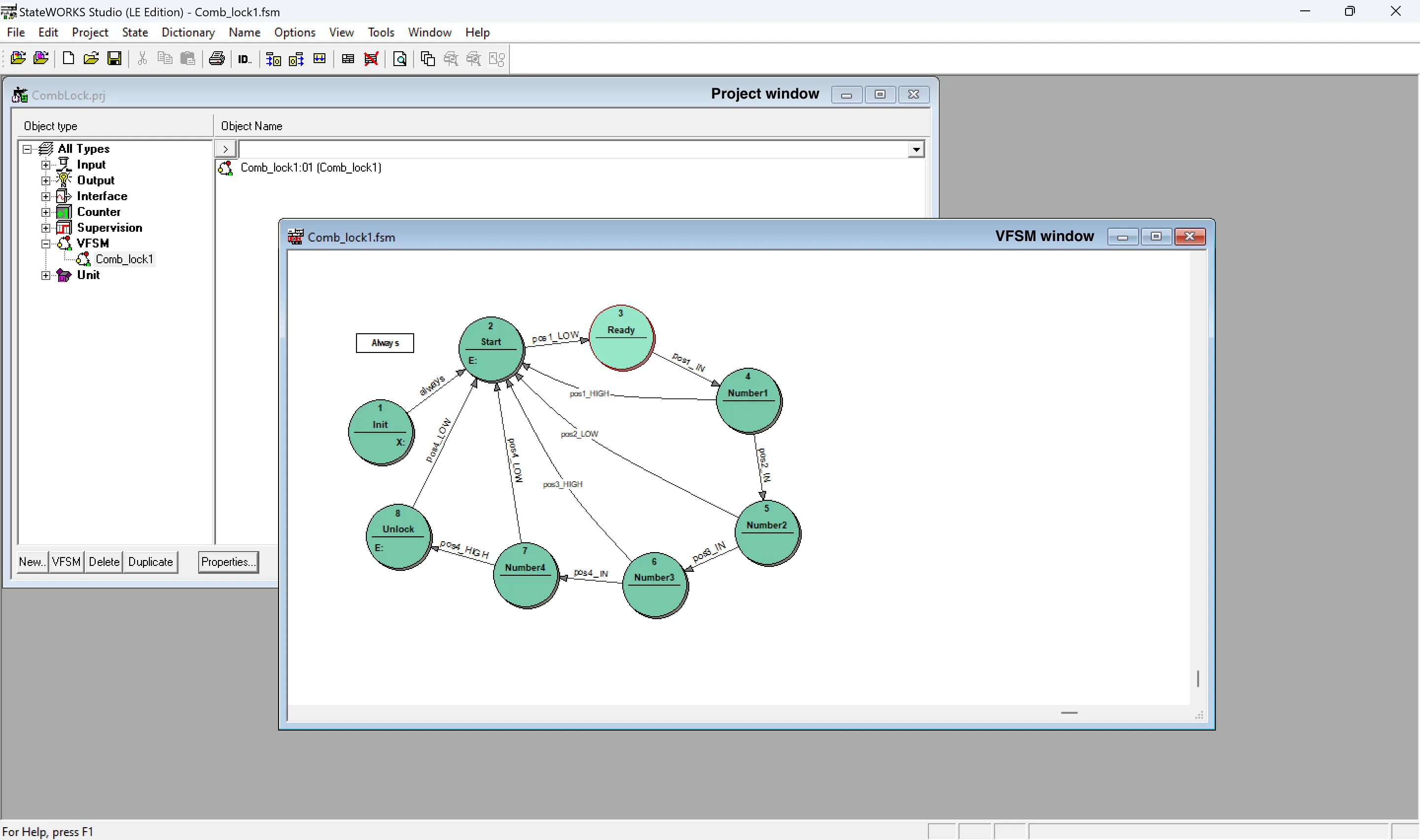Viewport: 1420px width, 840px height.
Task: Collapse the VFSM tree node
Action: click(x=46, y=244)
